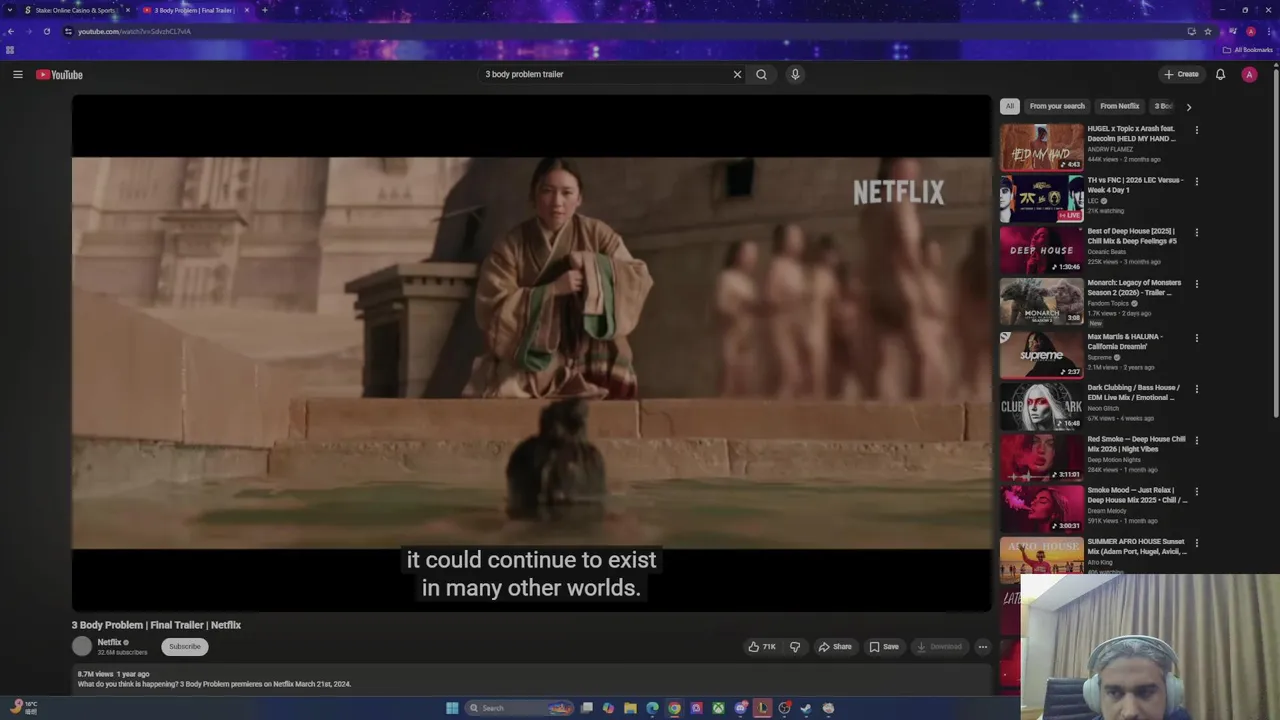Open League of Legends taskbar icon
The image size is (1280, 720).
point(763,708)
